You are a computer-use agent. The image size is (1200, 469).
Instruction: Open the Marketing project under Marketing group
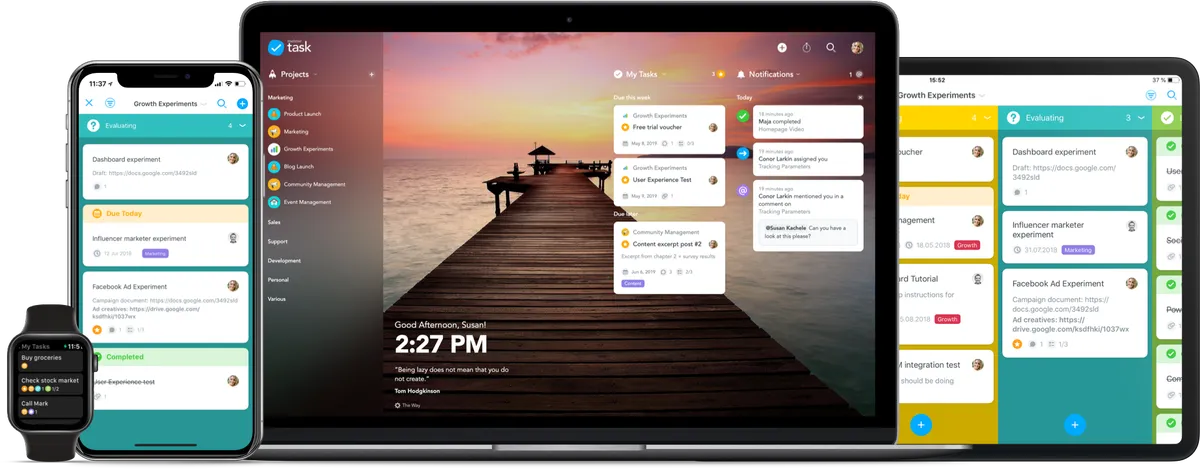(x=289, y=131)
